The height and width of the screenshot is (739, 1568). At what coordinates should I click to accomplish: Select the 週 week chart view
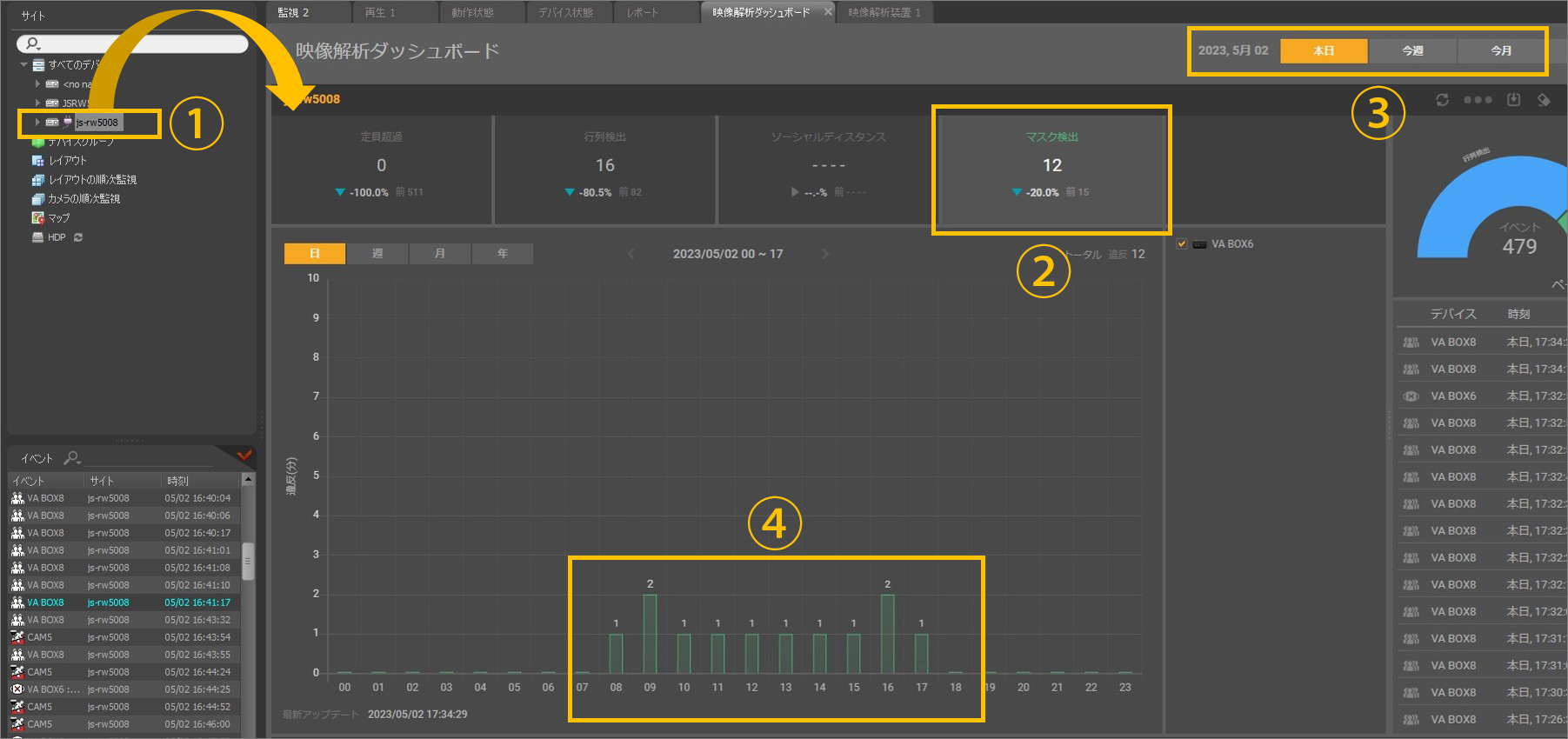(377, 253)
